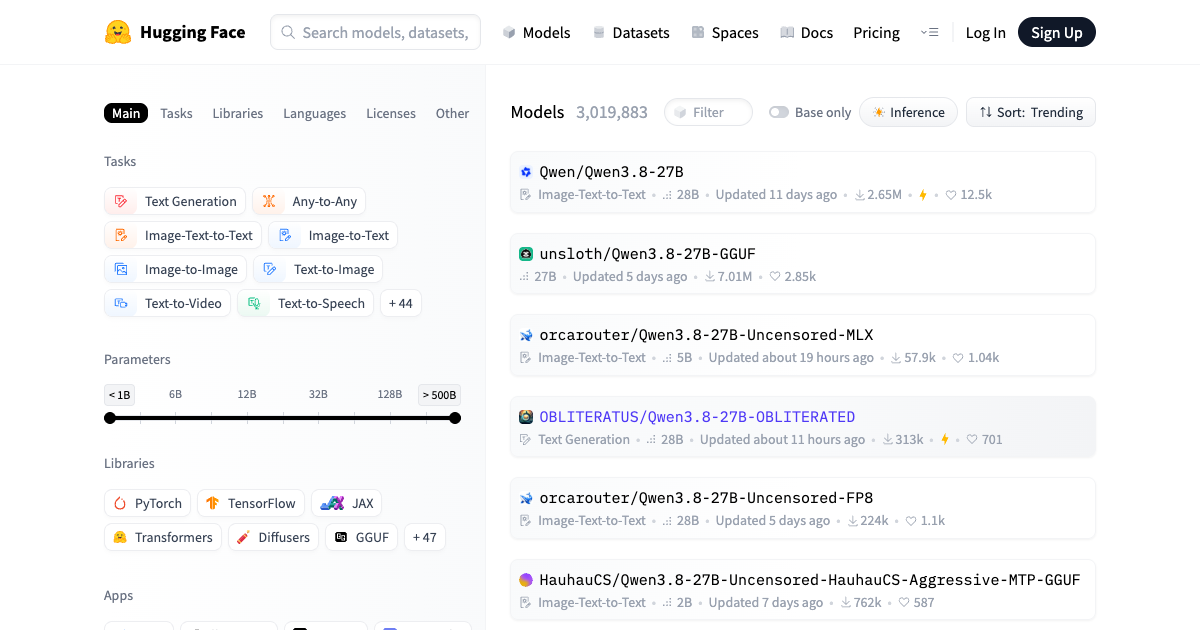Expand the +44 more tasks list
Screen dimensions: 1200x630
401,303
